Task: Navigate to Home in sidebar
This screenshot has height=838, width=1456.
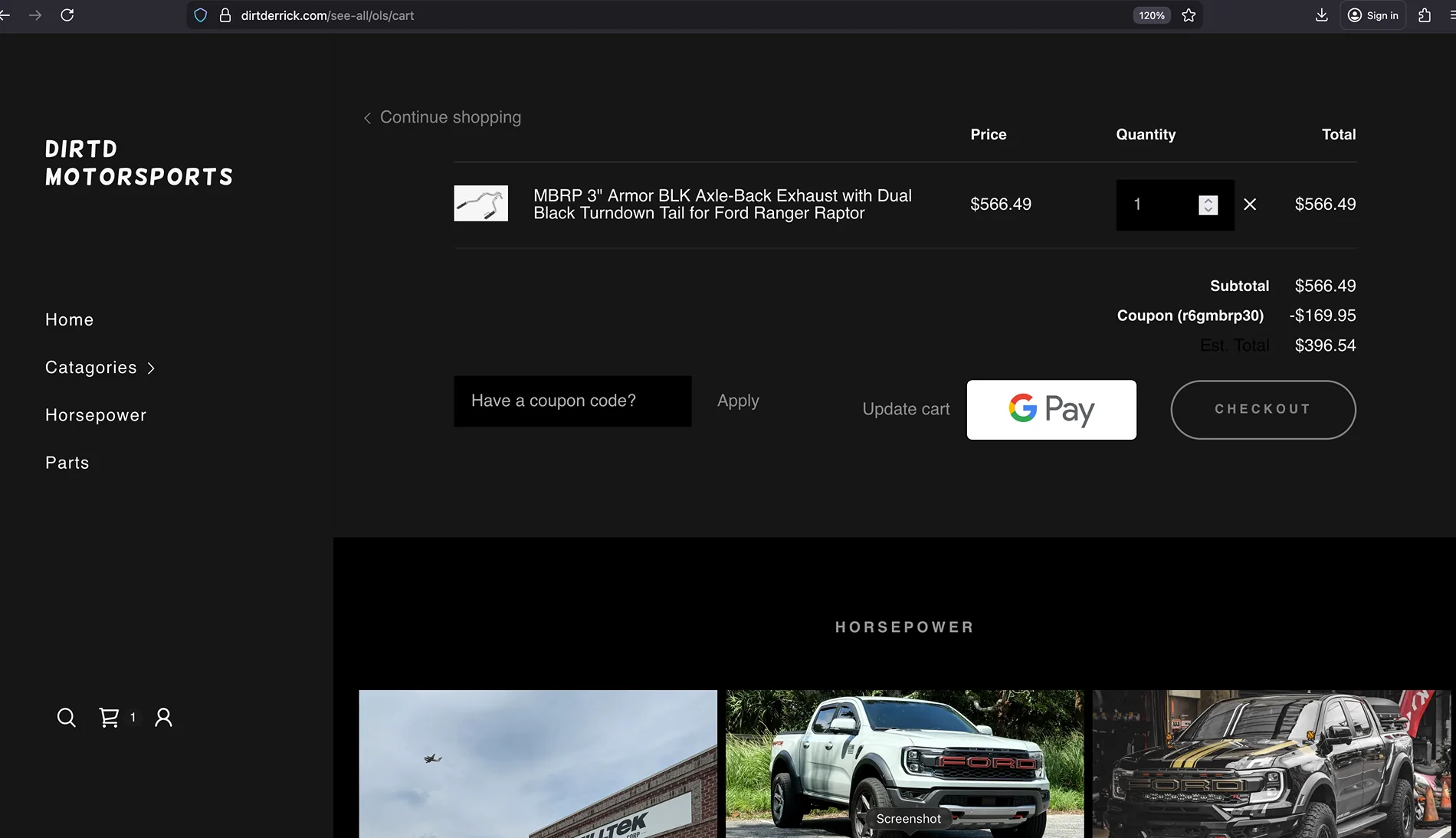Action: [x=70, y=320]
